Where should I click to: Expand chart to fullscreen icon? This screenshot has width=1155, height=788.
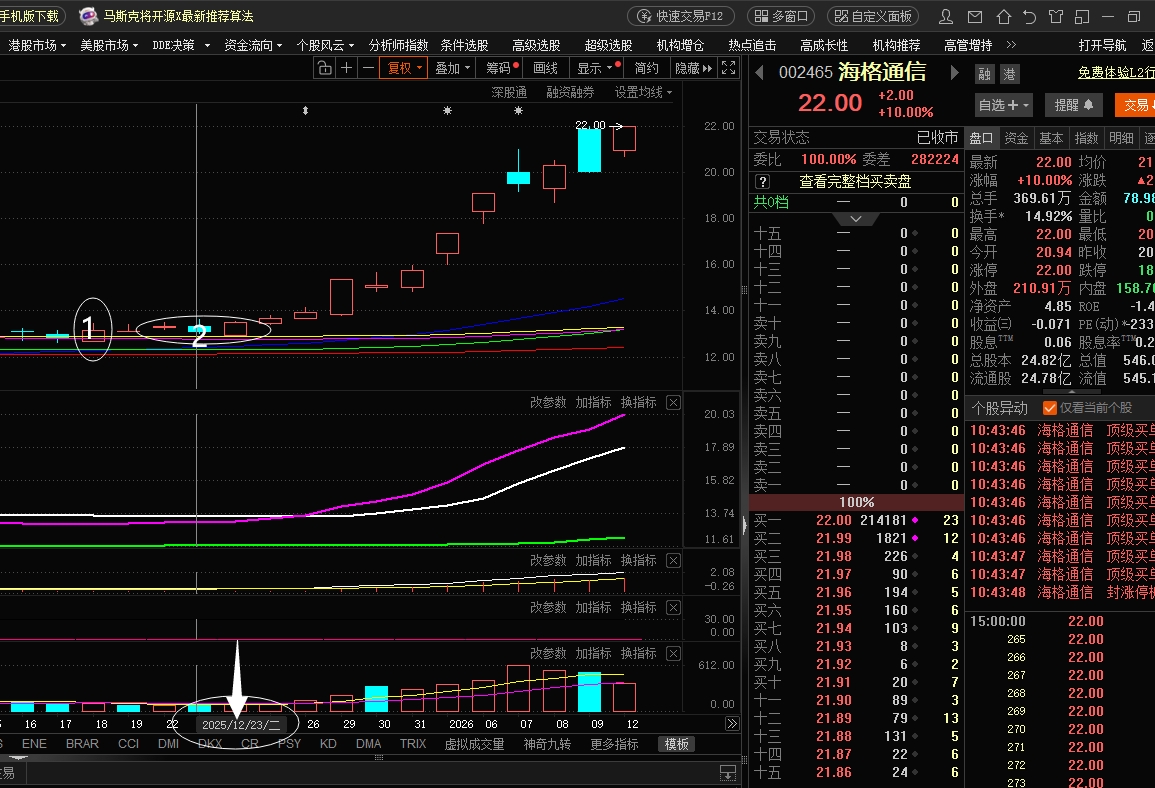[x=729, y=68]
